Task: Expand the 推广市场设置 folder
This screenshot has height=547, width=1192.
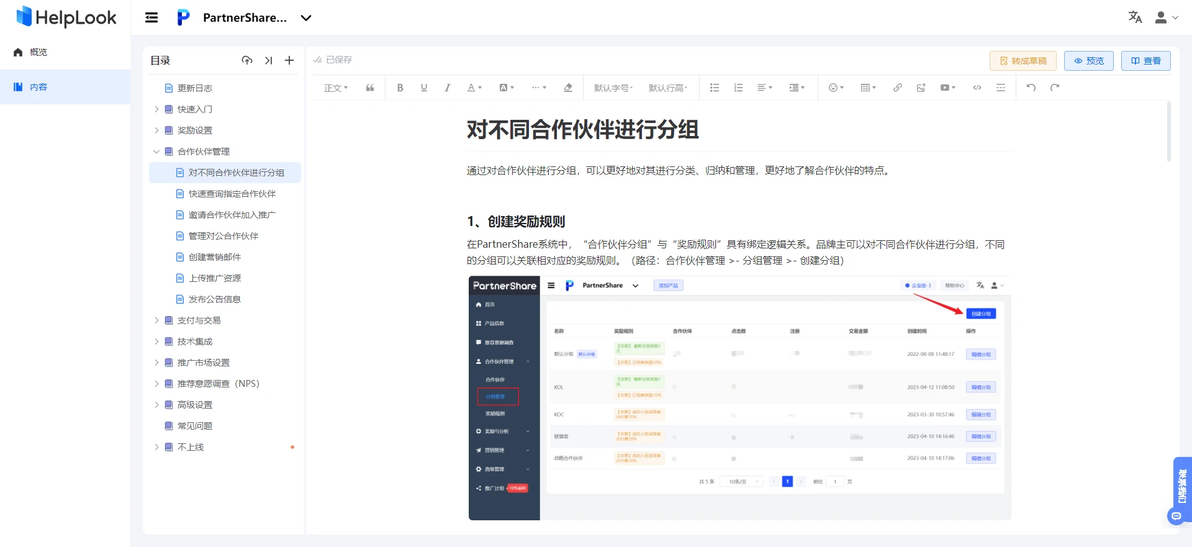Action: coord(157,362)
